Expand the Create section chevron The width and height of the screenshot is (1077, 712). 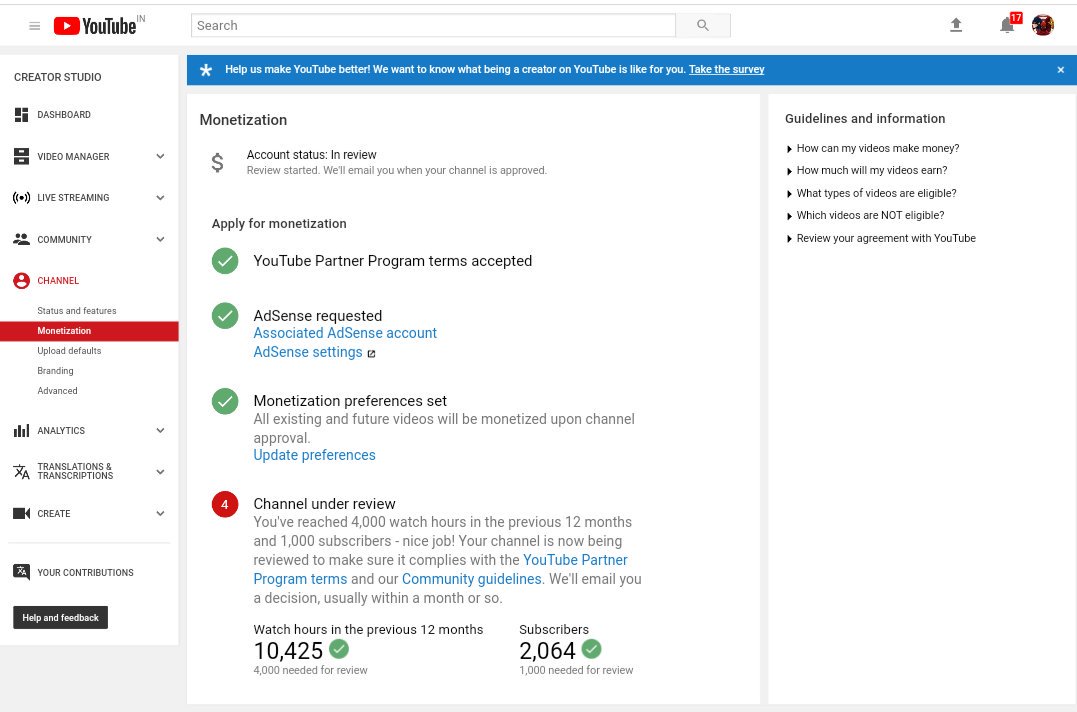tap(160, 514)
